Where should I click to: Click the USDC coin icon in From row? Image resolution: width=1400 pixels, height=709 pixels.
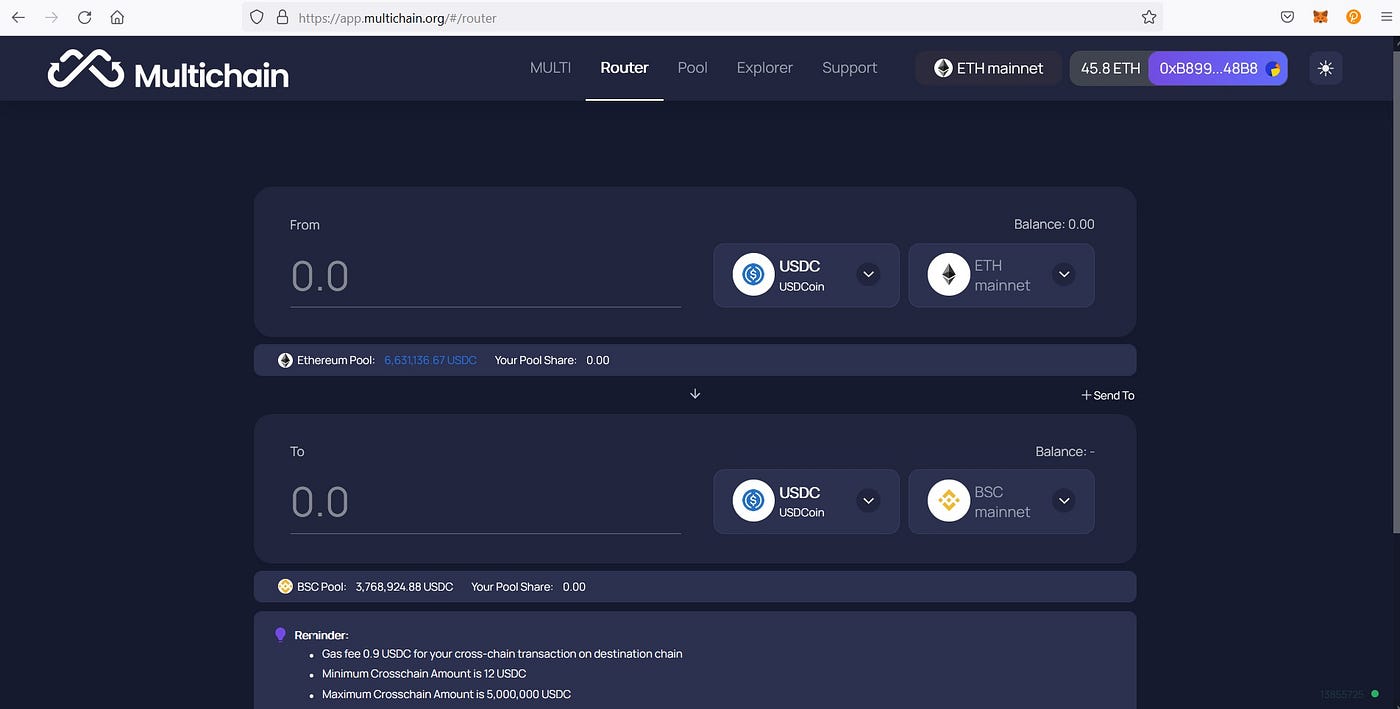click(753, 275)
